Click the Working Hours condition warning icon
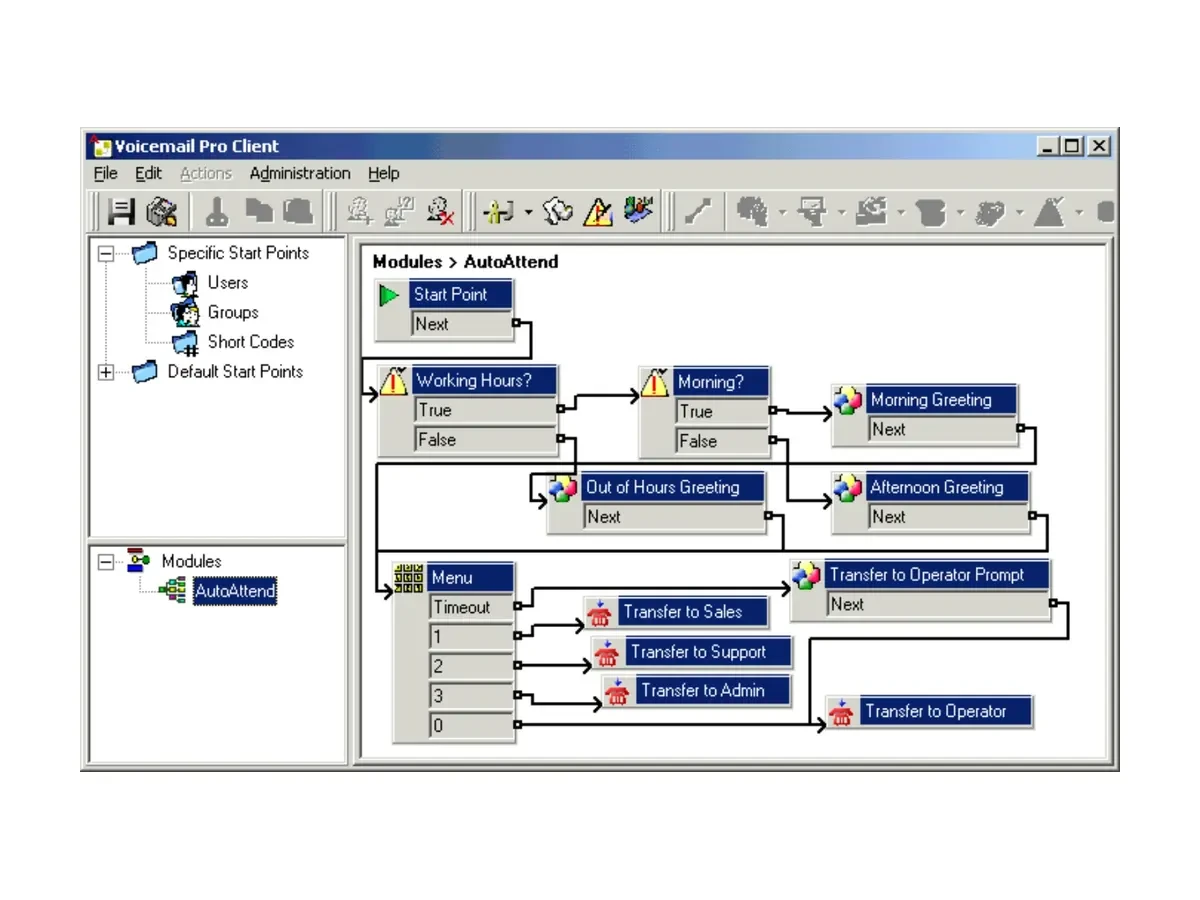 point(395,381)
